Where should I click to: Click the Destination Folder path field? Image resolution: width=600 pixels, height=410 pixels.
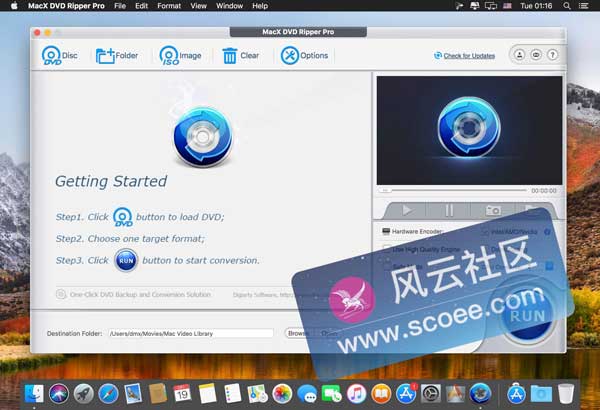click(x=191, y=333)
